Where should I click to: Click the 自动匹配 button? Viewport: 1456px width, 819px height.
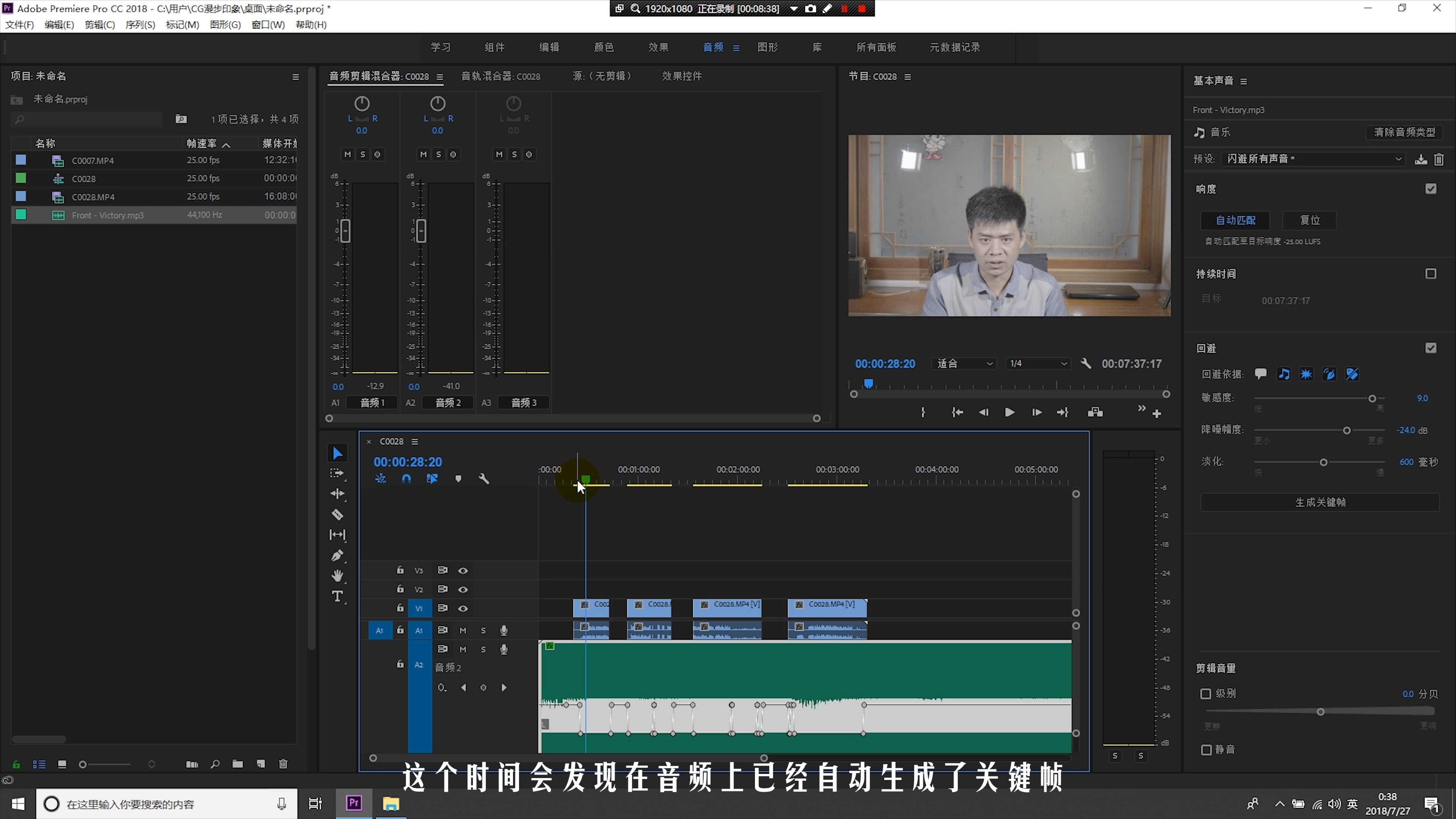tap(1236, 220)
